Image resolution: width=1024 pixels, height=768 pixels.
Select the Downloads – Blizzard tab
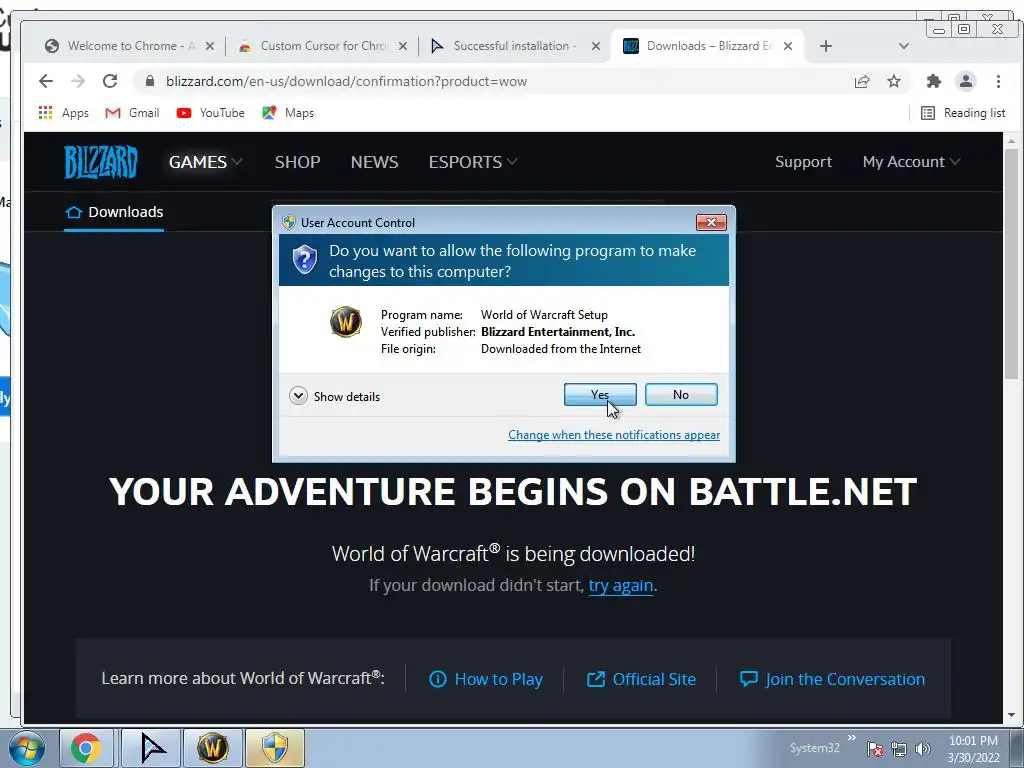click(707, 46)
